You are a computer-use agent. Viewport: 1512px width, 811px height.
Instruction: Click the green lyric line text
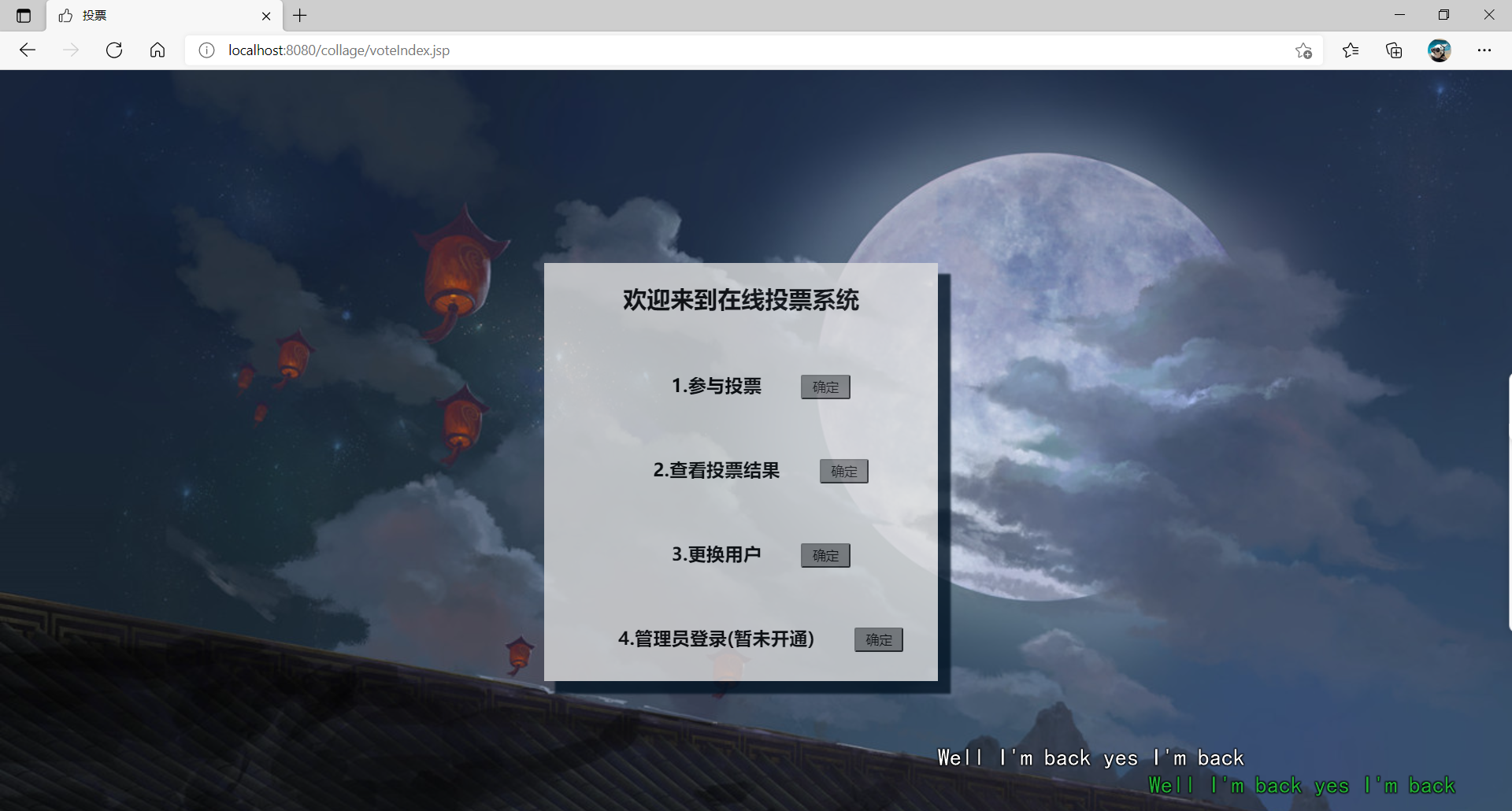(x=1302, y=786)
